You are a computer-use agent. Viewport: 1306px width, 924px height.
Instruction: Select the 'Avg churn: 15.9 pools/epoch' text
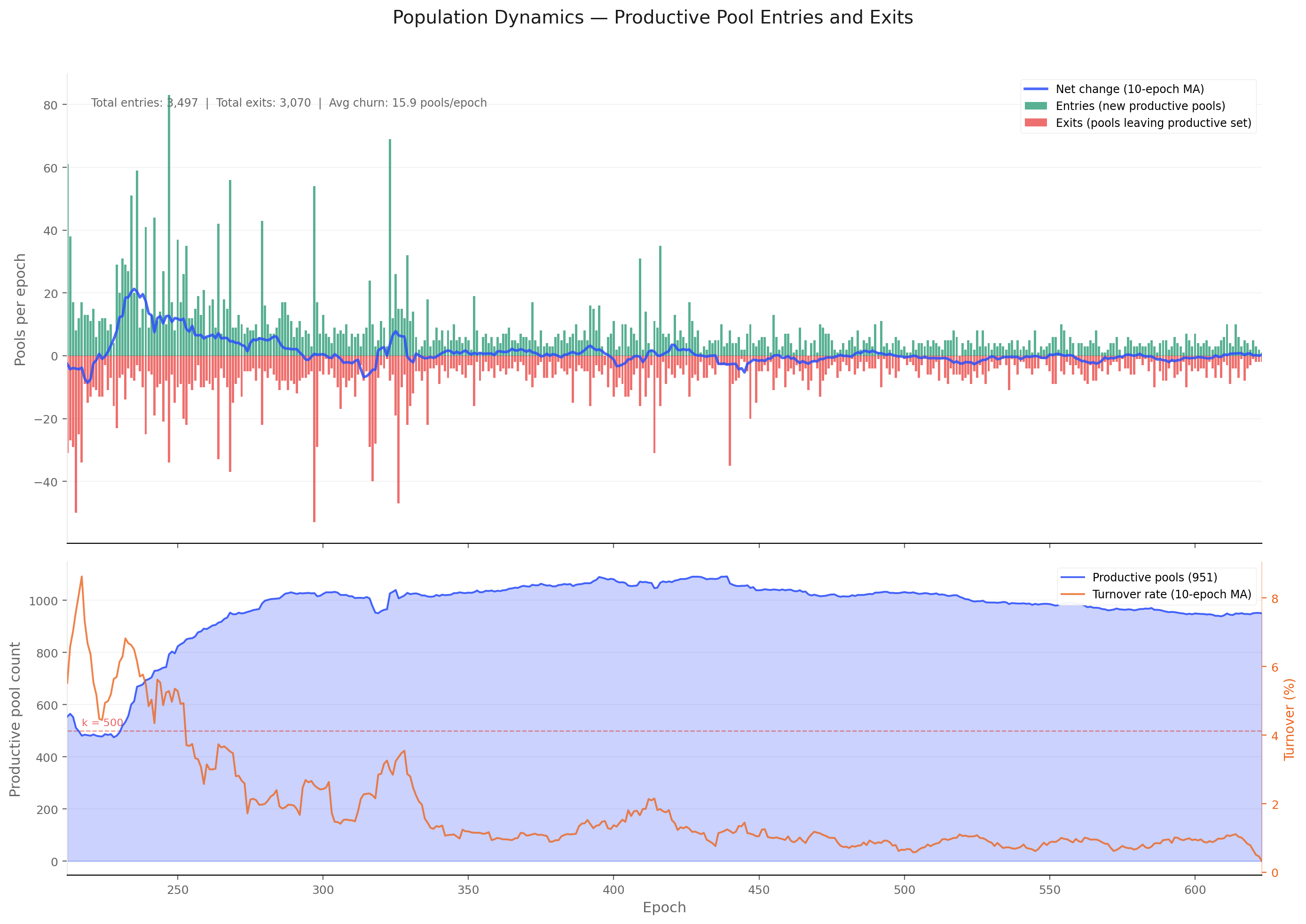tap(408, 103)
